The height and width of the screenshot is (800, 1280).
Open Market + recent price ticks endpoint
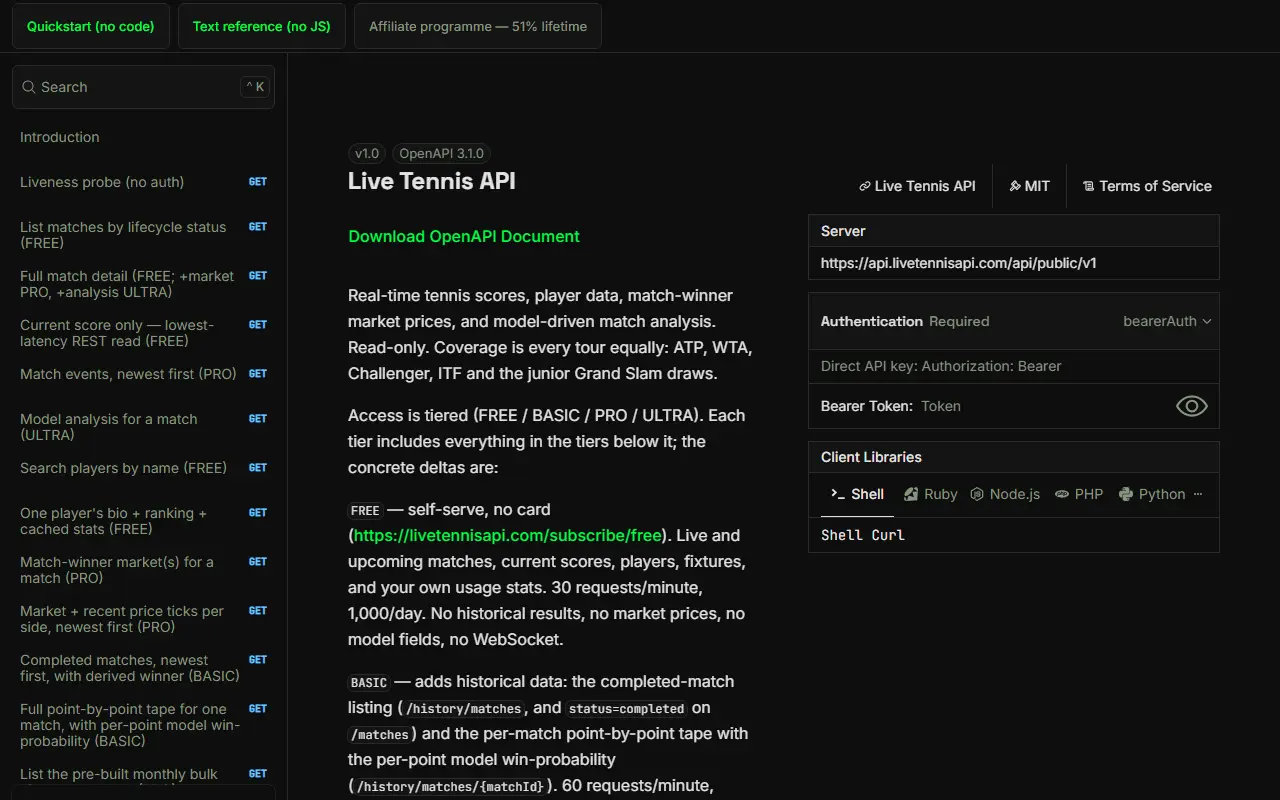tap(143, 619)
